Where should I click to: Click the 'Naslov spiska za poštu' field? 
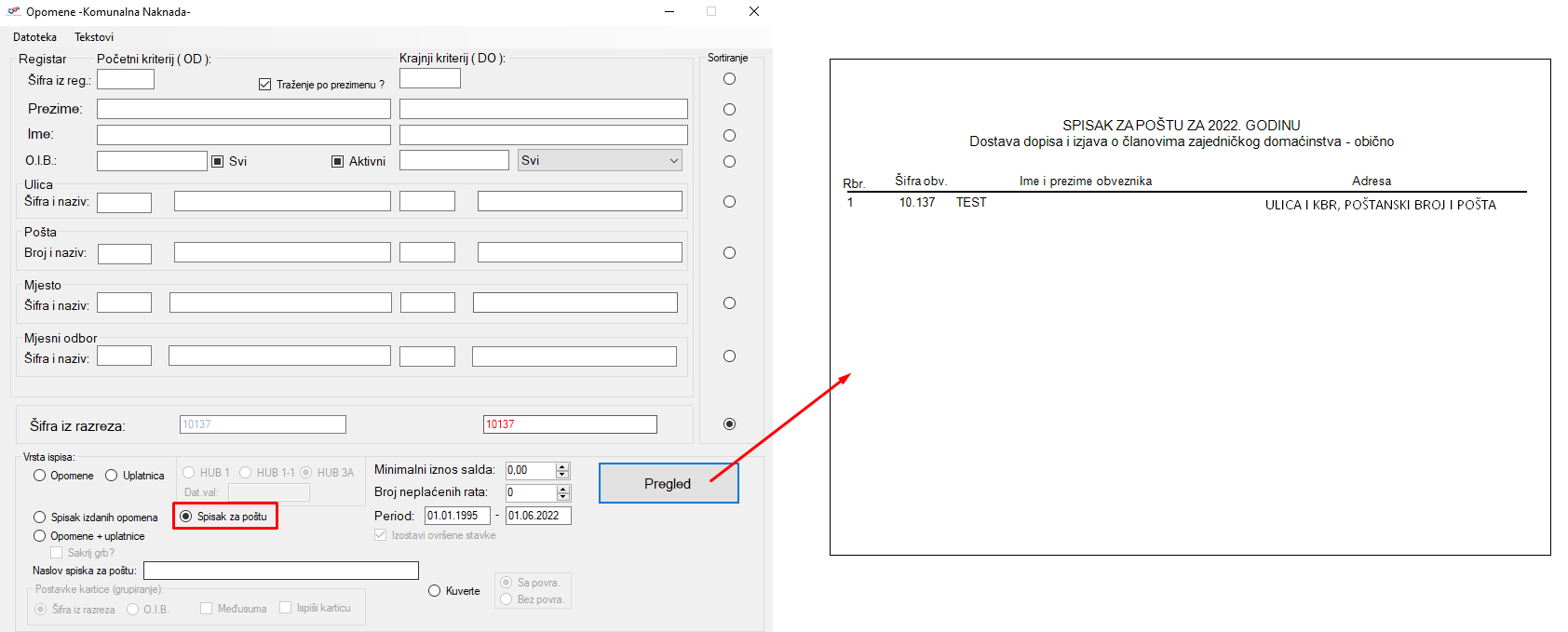tap(280, 571)
